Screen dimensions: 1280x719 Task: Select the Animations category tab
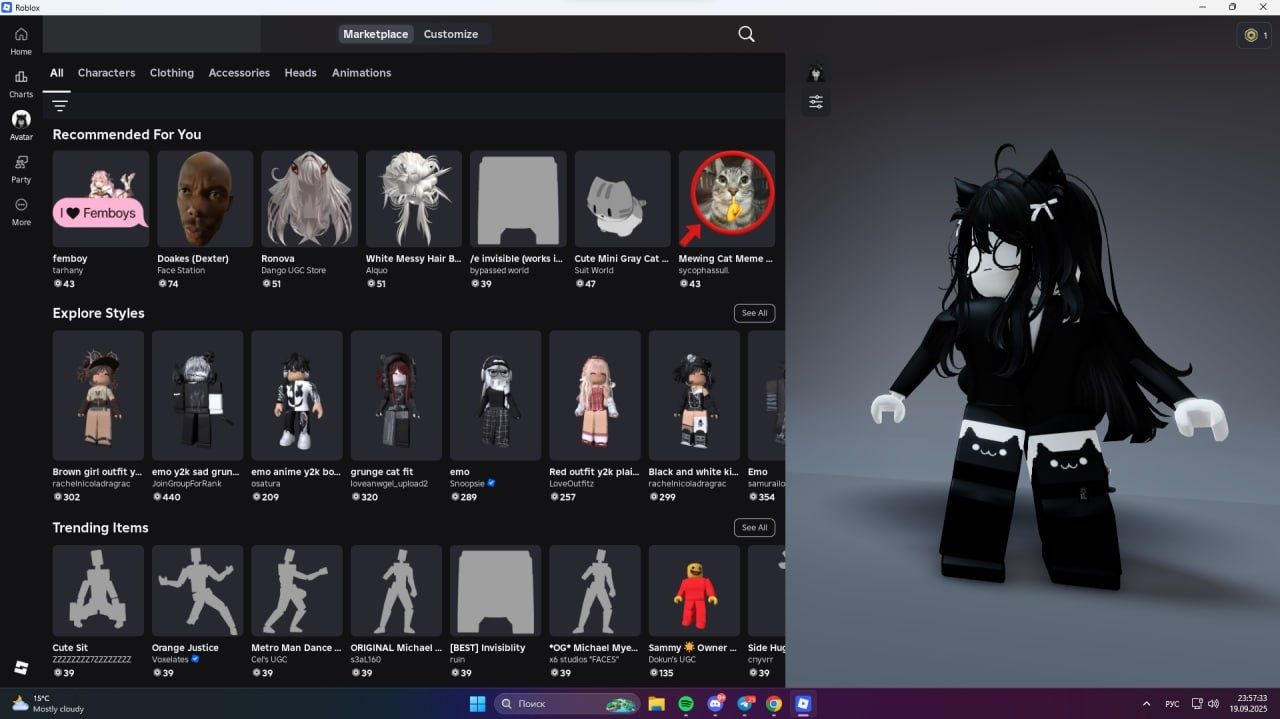pos(361,73)
